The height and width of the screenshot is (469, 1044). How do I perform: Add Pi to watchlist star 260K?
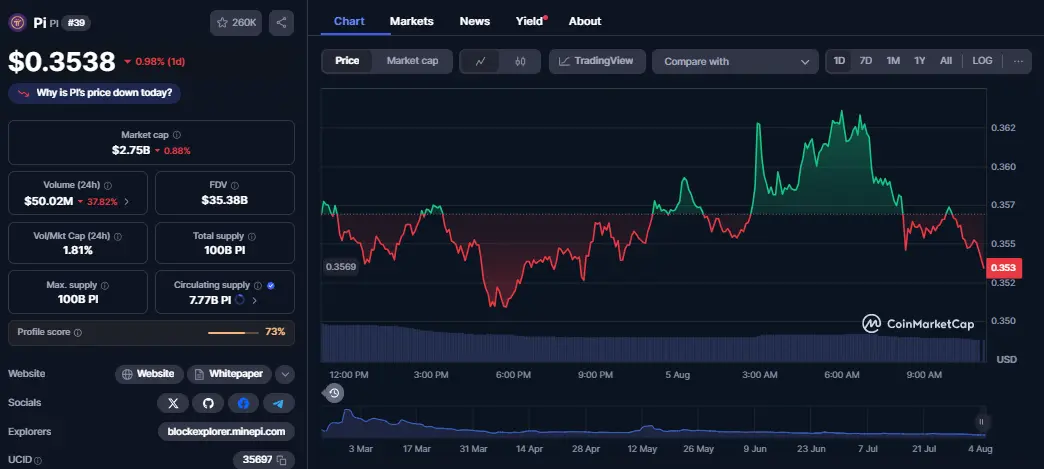236,23
